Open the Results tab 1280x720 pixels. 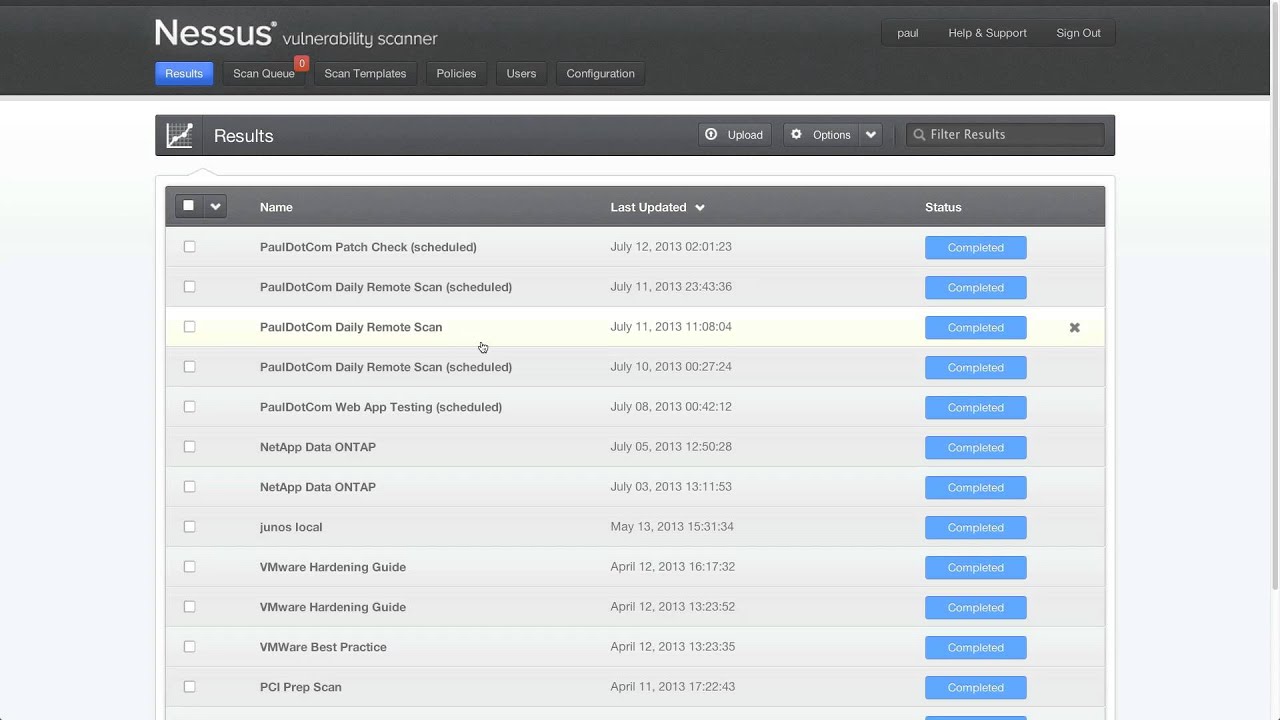[x=184, y=73]
